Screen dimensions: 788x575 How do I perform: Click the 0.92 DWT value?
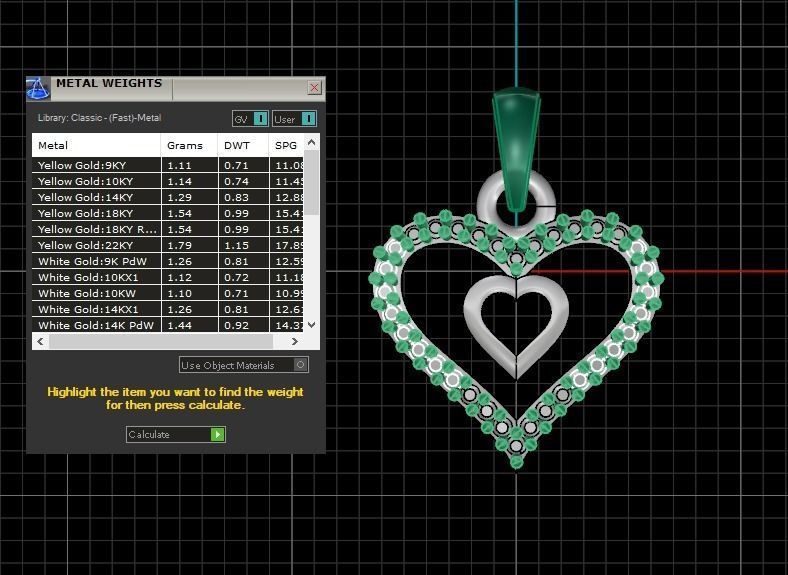(236, 325)
